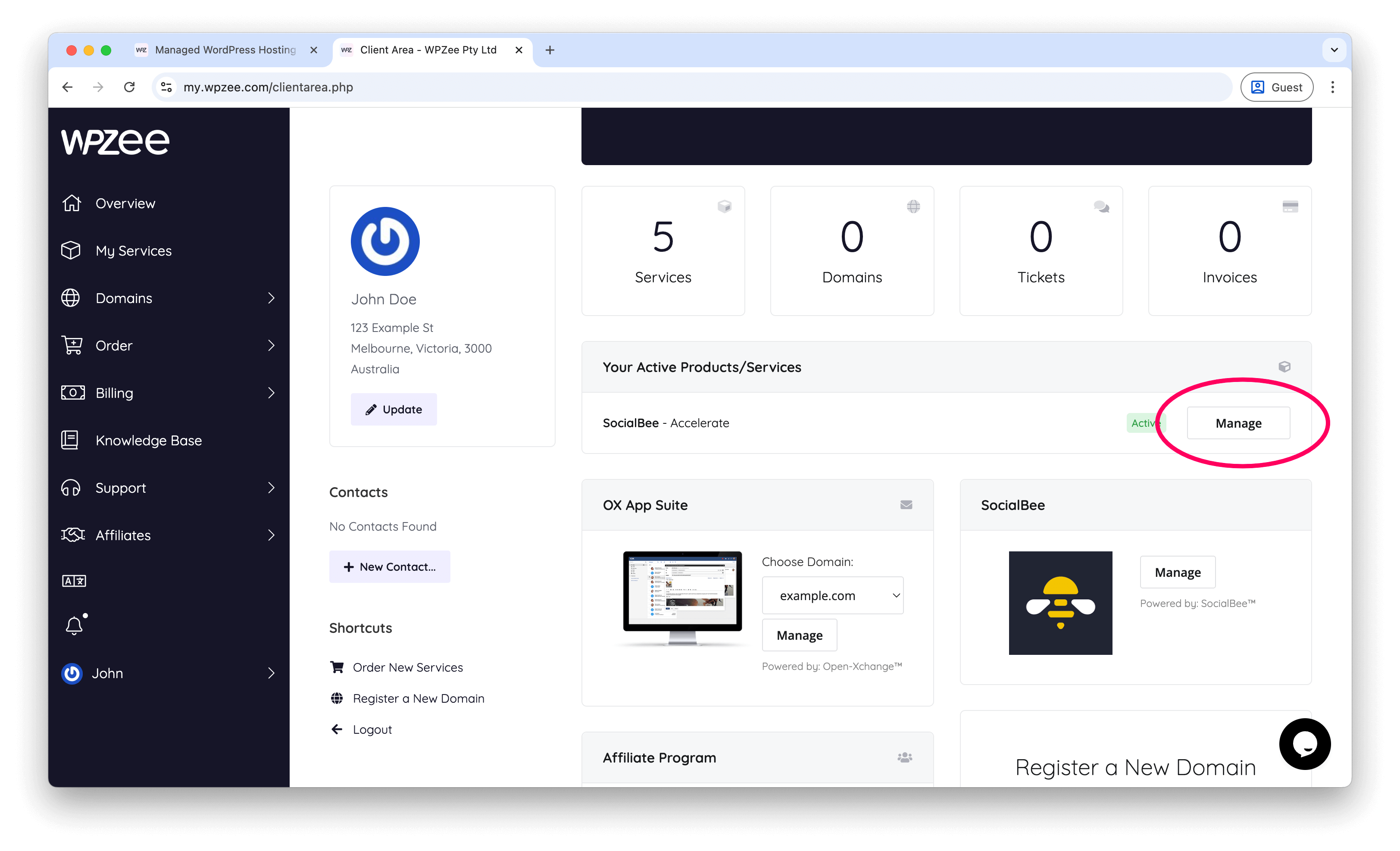Viewport: 1400px width, 851px height.
Task: Expand the John account submenu chevron
Action: (x=271, y=673)
